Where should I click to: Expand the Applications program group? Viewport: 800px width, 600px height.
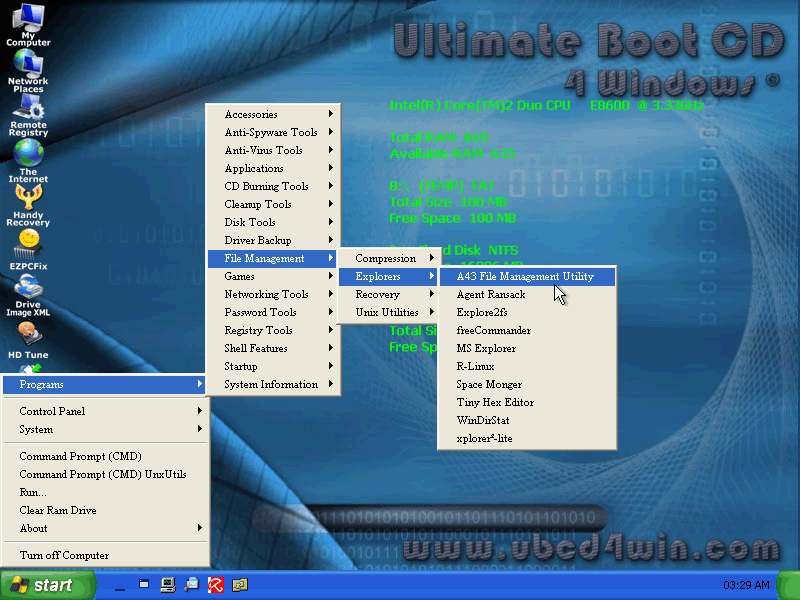click(x=272, y=168)
